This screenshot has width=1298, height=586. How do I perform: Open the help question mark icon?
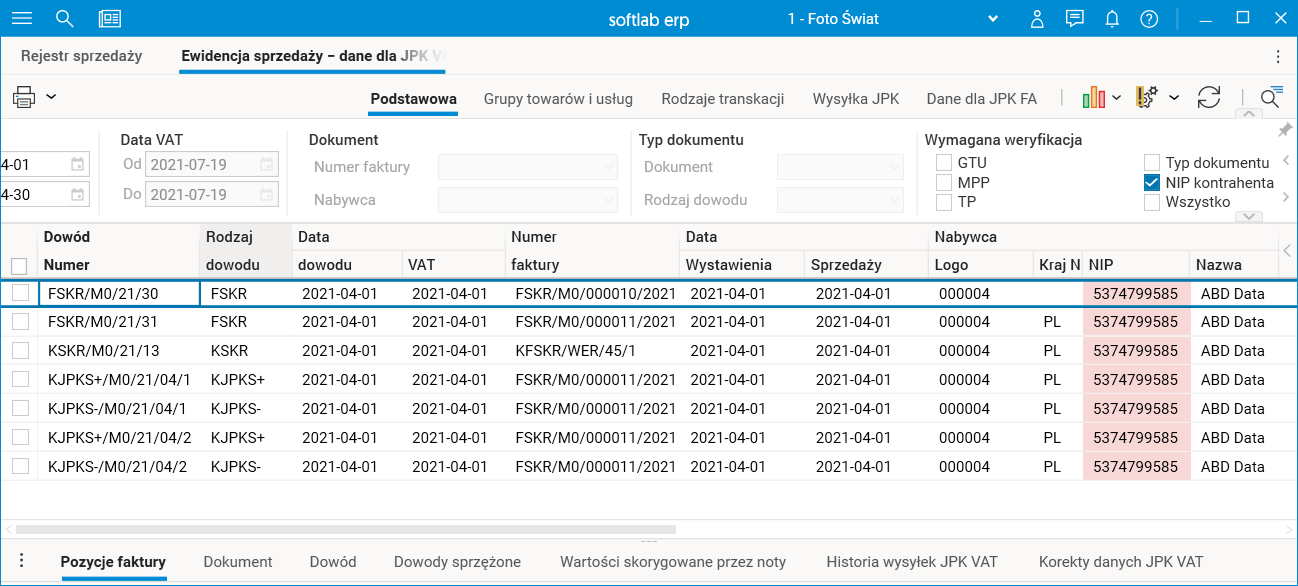pos(1149,19)
